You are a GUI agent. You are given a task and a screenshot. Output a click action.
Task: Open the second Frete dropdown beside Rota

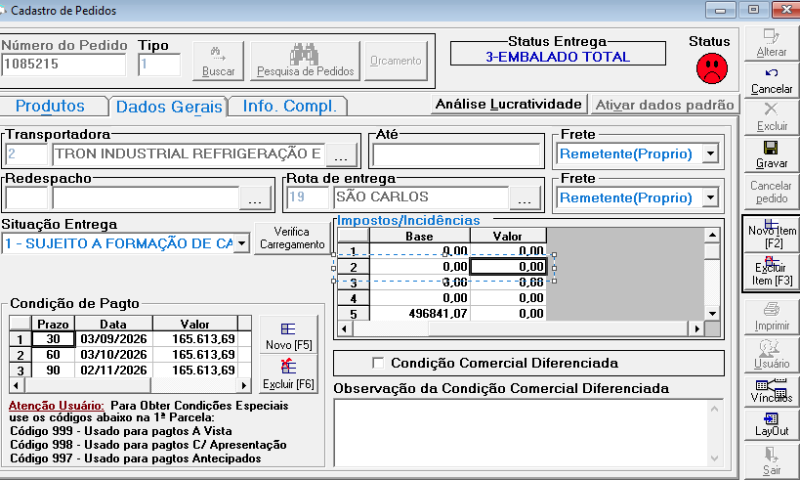coord(710,197)
